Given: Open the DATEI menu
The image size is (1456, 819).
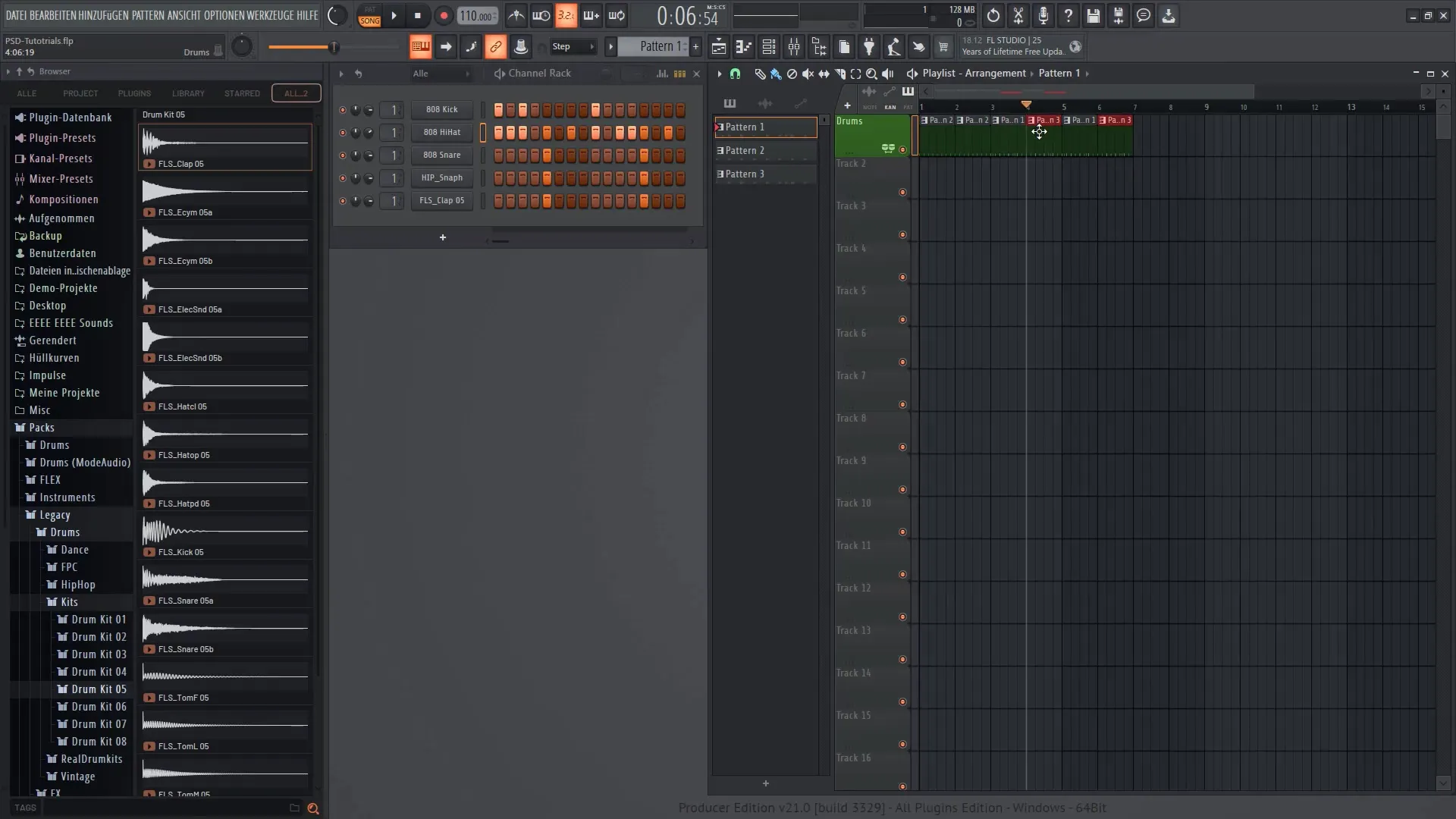Looking at the screenshot, I should point(16,15).
